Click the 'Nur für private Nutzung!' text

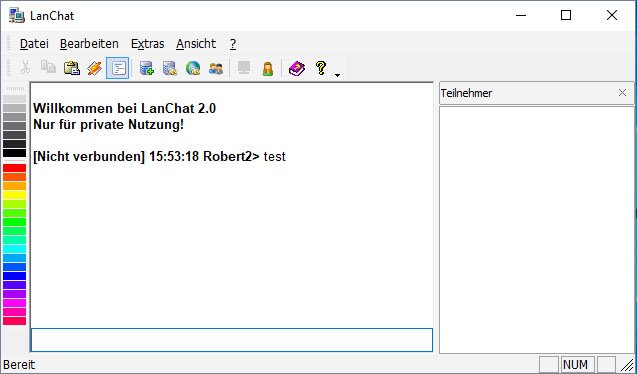coord(108,125)
